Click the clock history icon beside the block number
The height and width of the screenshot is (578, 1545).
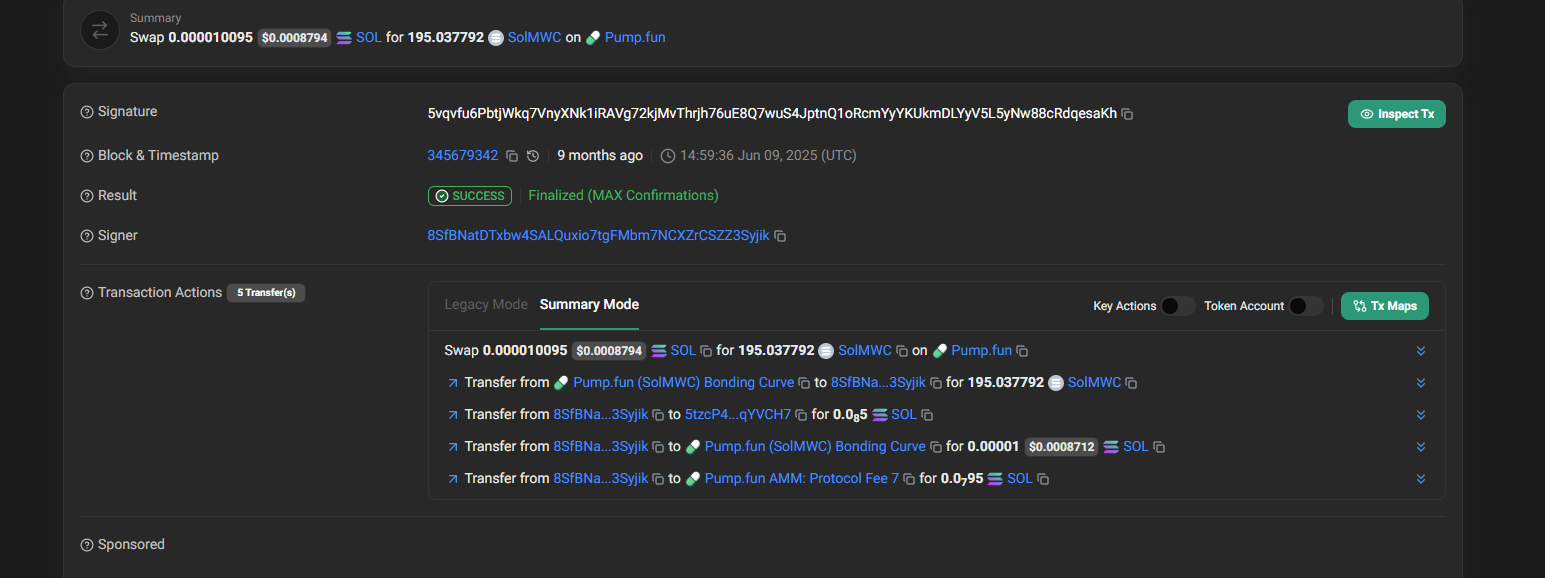[x=531, y=156]
